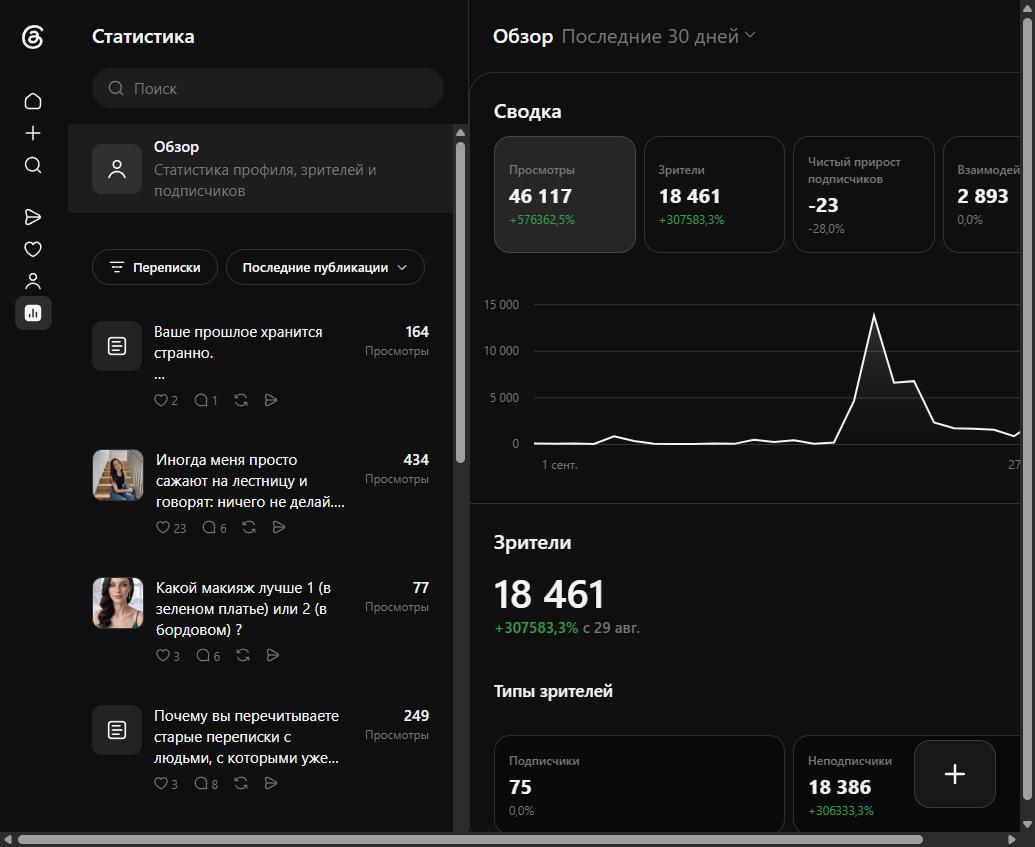Repost the 'Ваше прошлое хранится странно' post
This screenshot has height=847, width=1035.
pos(241,400)
